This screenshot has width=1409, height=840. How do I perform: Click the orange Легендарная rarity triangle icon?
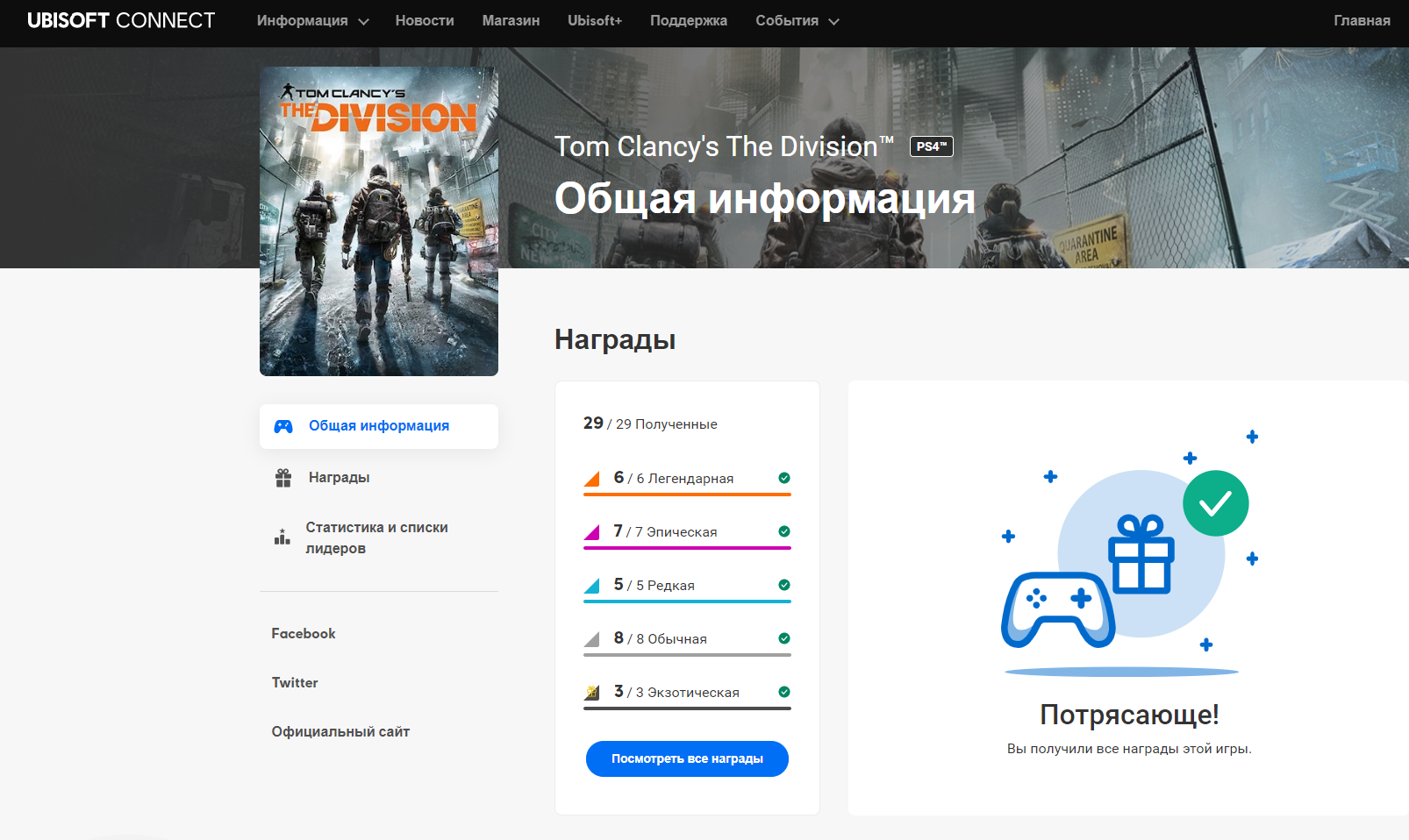coord(591,478)
